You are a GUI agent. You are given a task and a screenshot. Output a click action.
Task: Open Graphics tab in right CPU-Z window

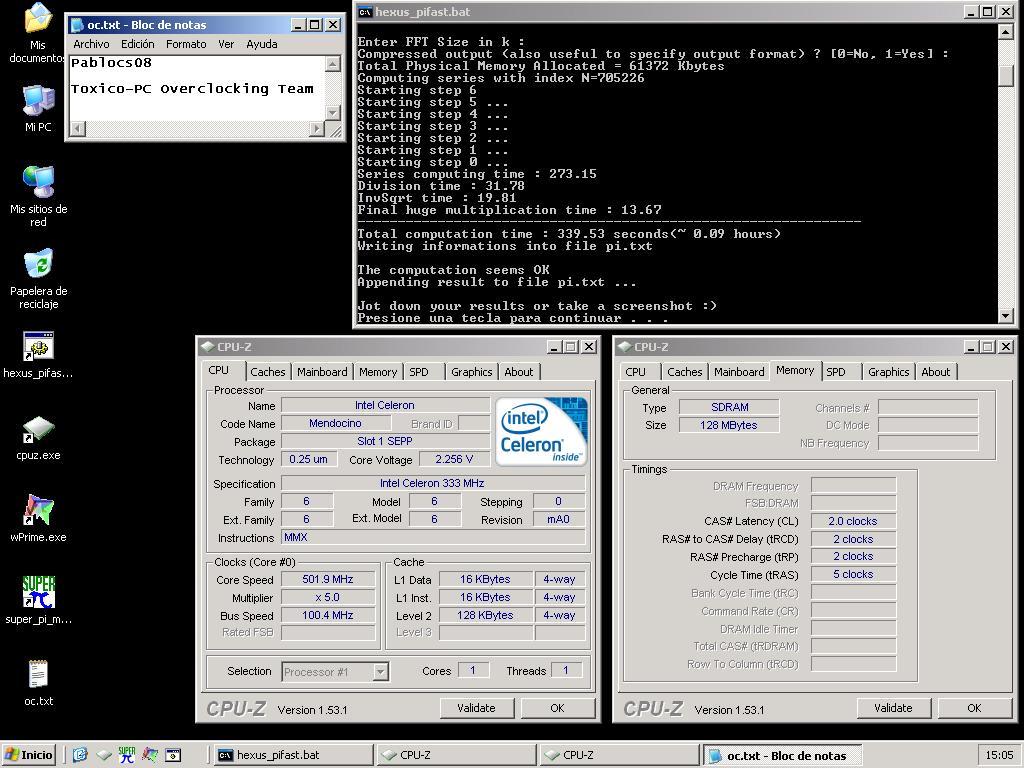click(x=888, y=372)
